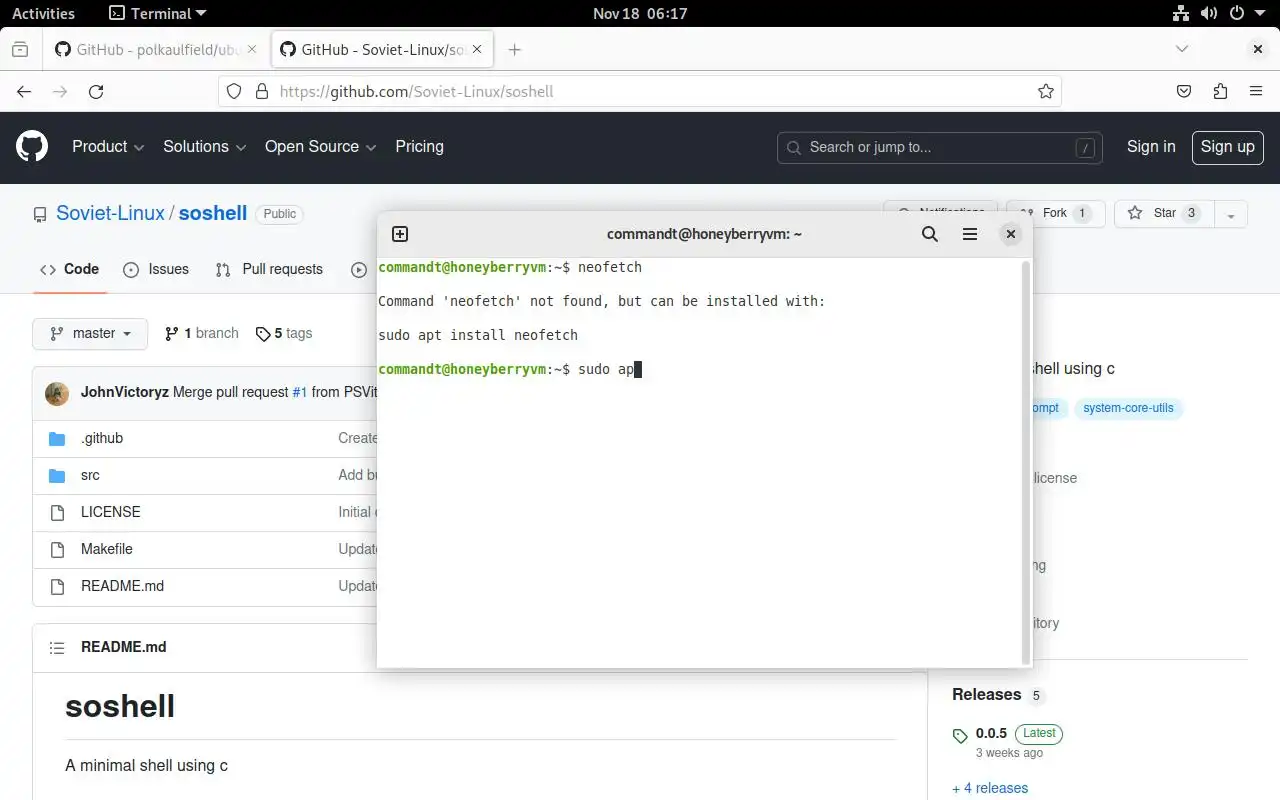
Task: Open the terminal hamburger menu
Action: coord(970,234)
